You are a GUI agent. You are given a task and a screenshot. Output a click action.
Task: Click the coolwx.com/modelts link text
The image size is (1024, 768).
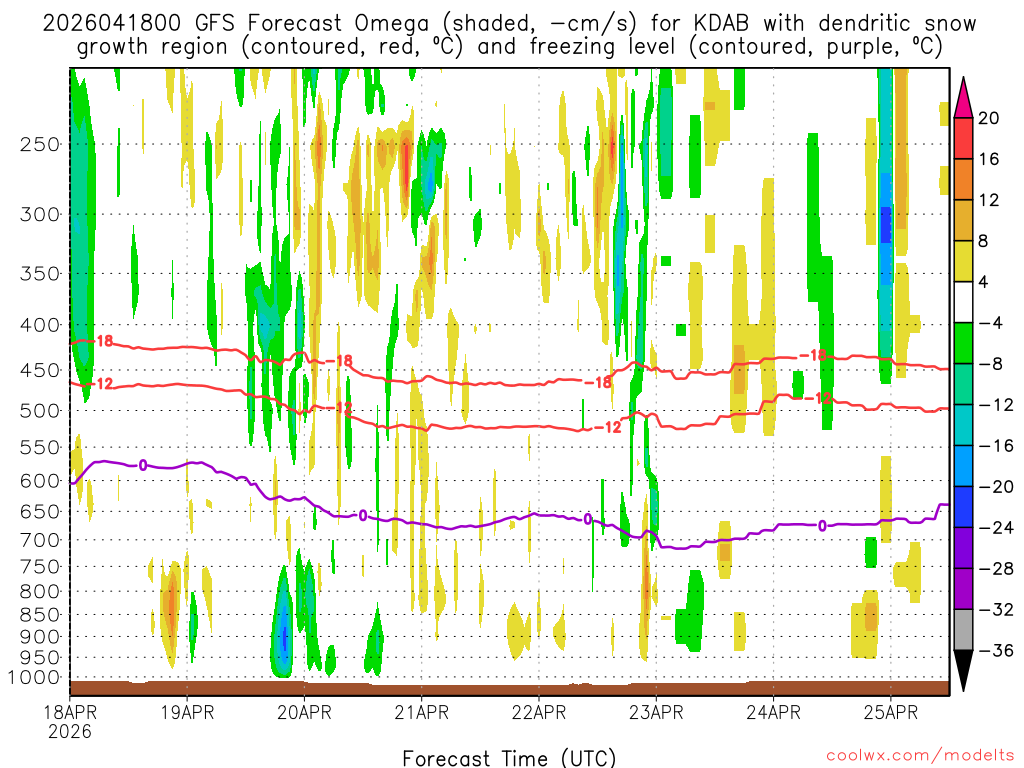[x=920, y=756]
